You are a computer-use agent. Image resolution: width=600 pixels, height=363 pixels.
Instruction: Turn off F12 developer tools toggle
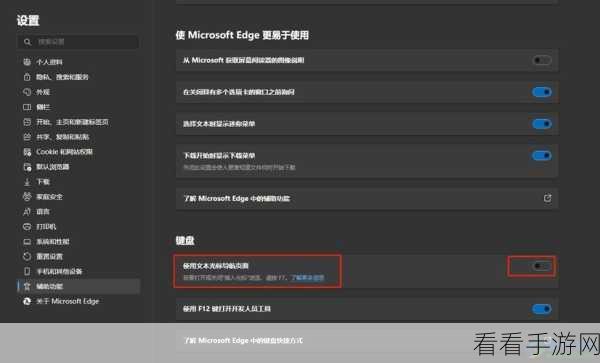[x=541, y=309]
